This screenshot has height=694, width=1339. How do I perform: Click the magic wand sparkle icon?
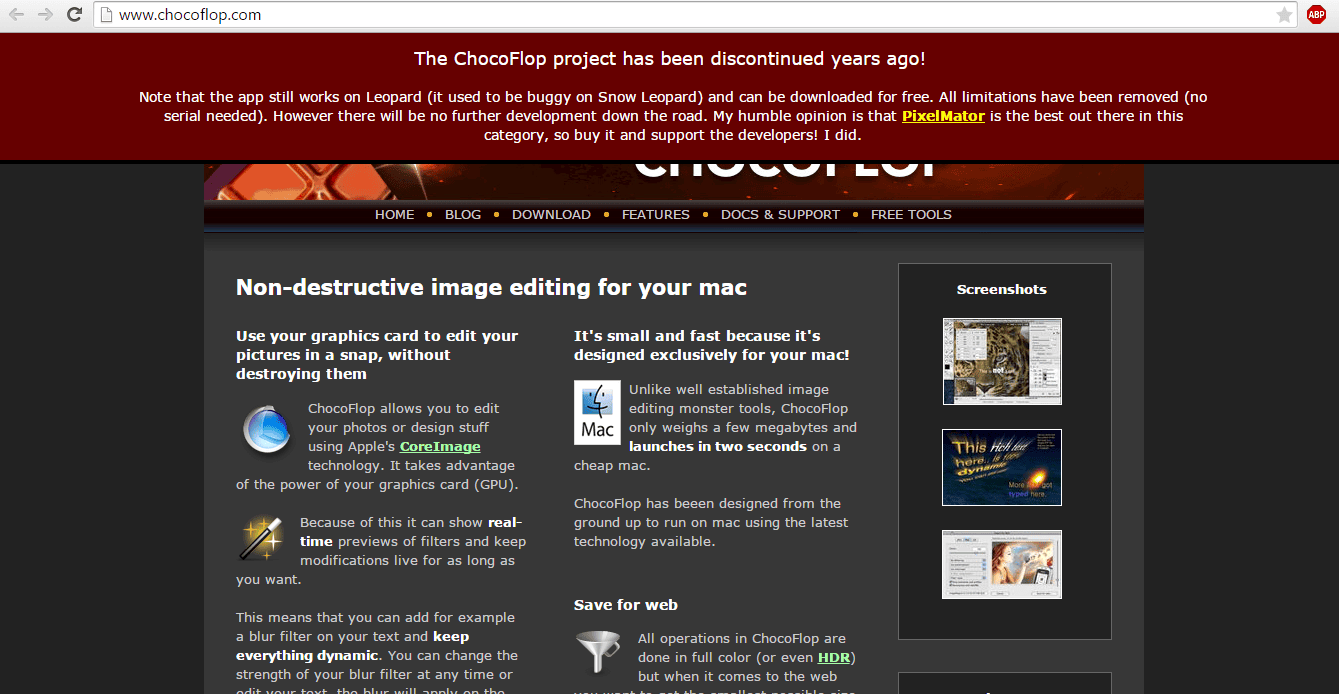[262, 537]
